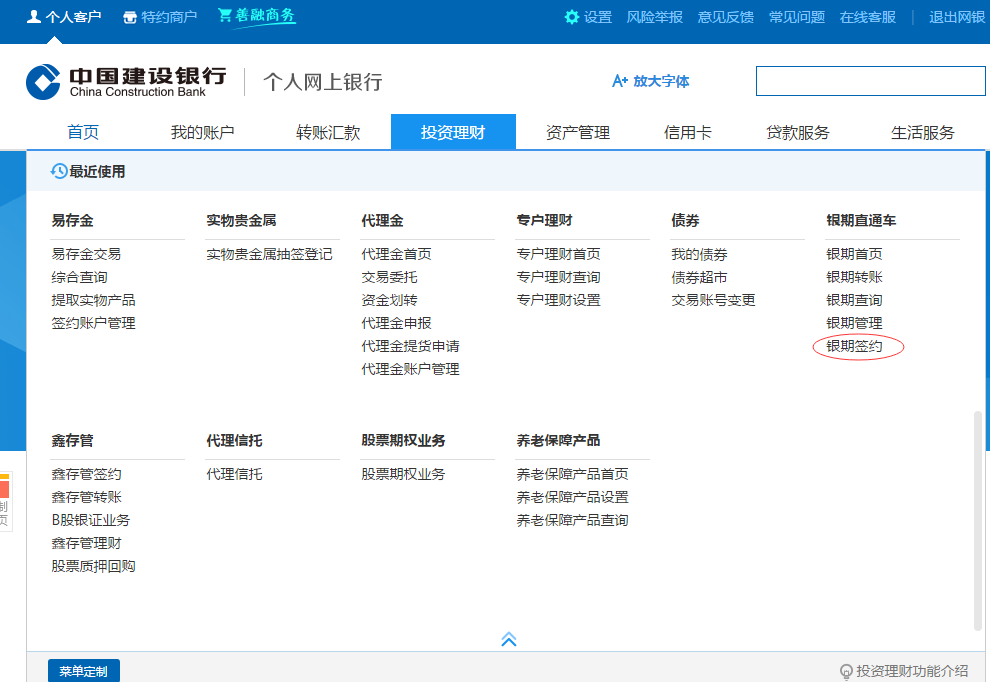Open 银期管理
The width and height of the screenshot is (990, 682).
tap(854, 323)
